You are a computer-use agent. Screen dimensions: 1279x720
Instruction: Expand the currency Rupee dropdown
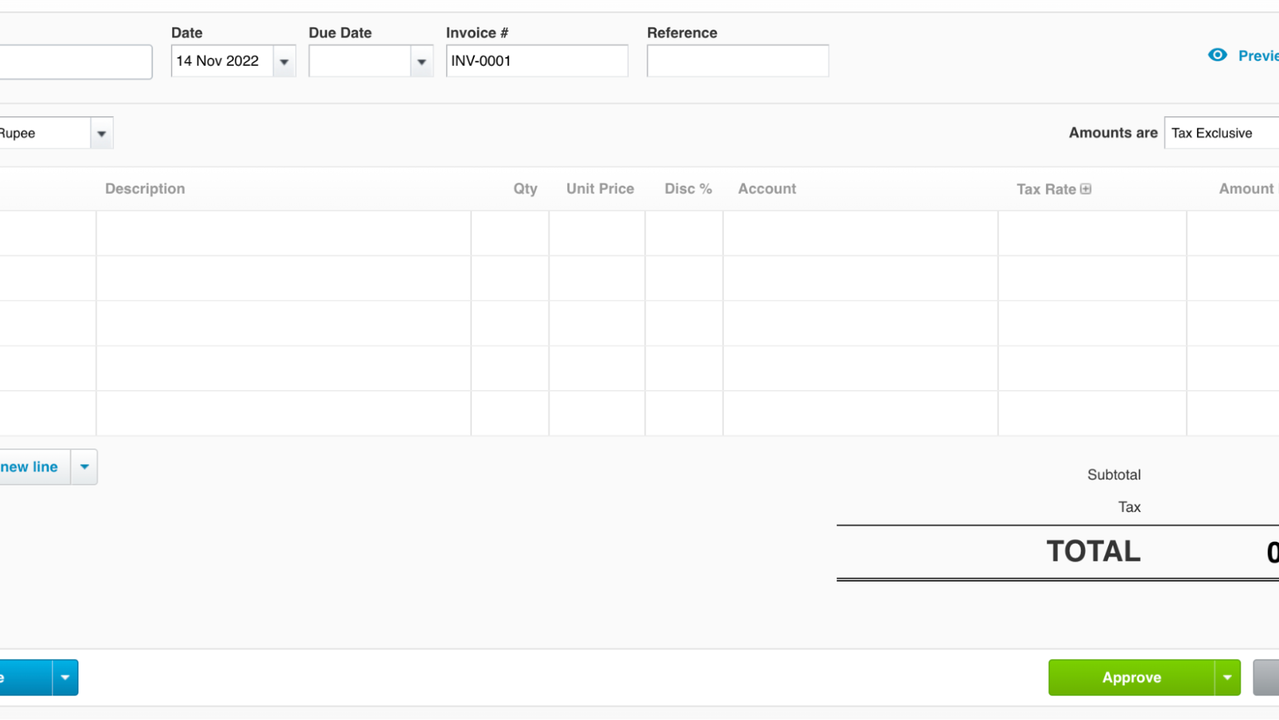pyautogui.click(x=101, y=134)
